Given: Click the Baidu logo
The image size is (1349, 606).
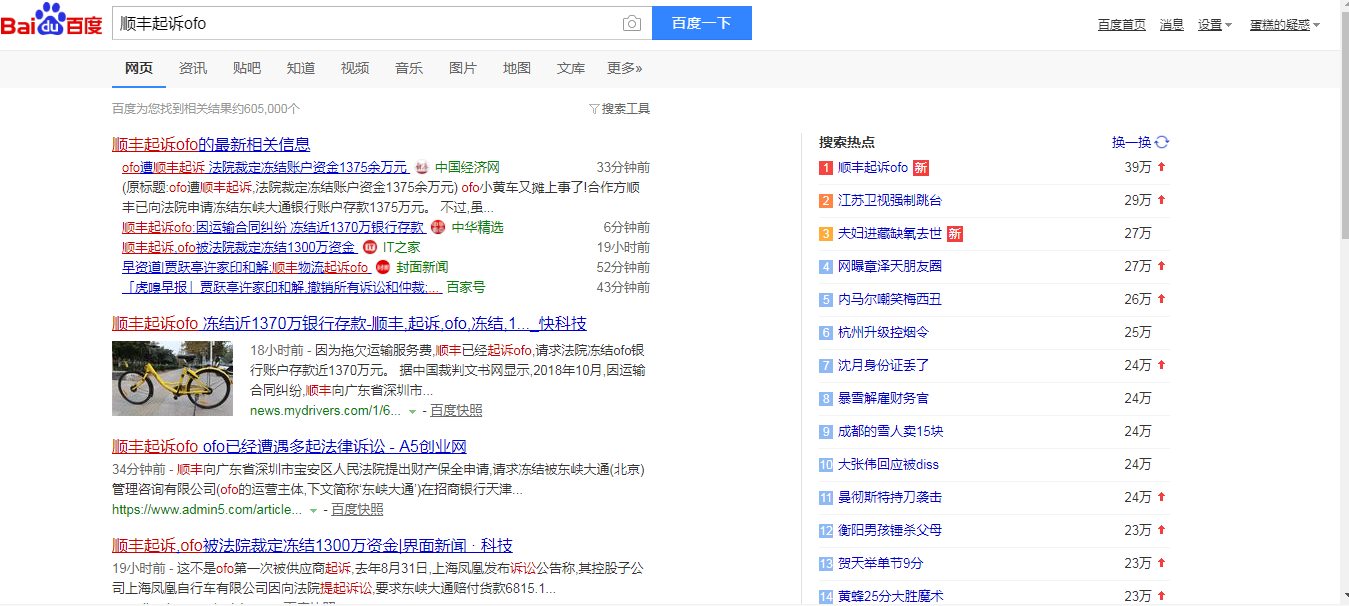Looking at the screenshot, I should pyautogui.click(x=51, y=21).
